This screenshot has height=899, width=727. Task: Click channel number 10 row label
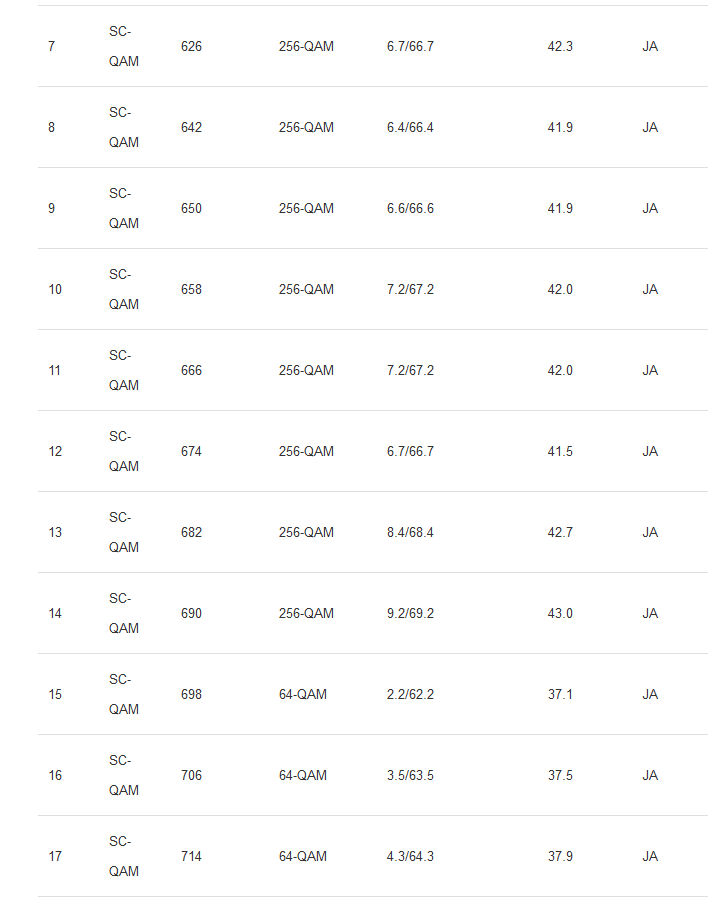point(55,290)
